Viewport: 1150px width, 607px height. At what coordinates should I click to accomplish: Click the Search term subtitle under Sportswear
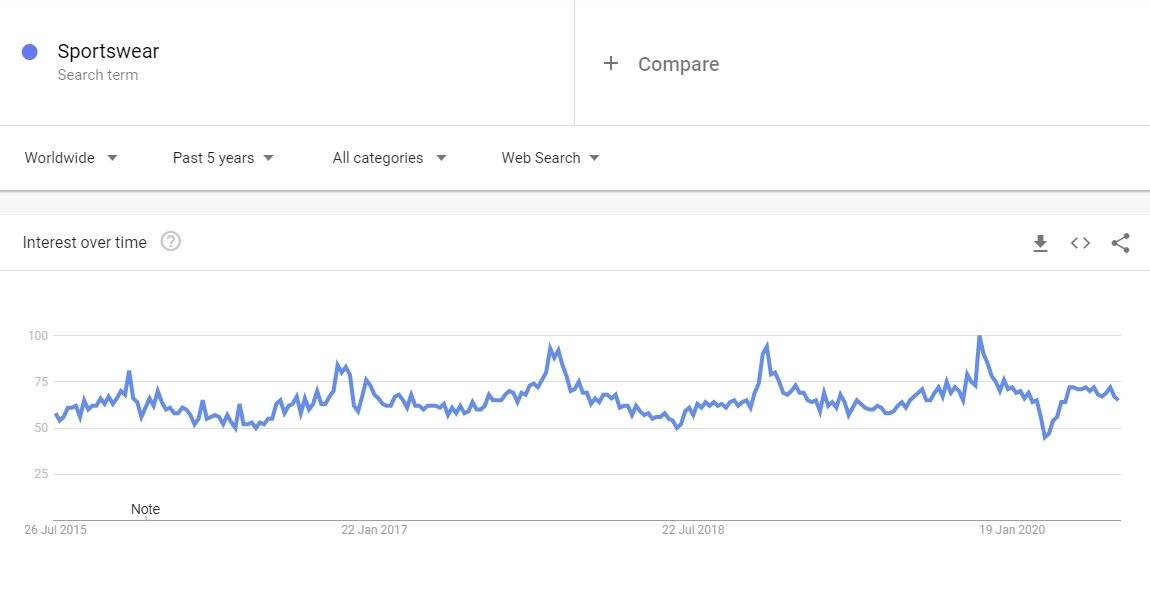coord(98,75)
